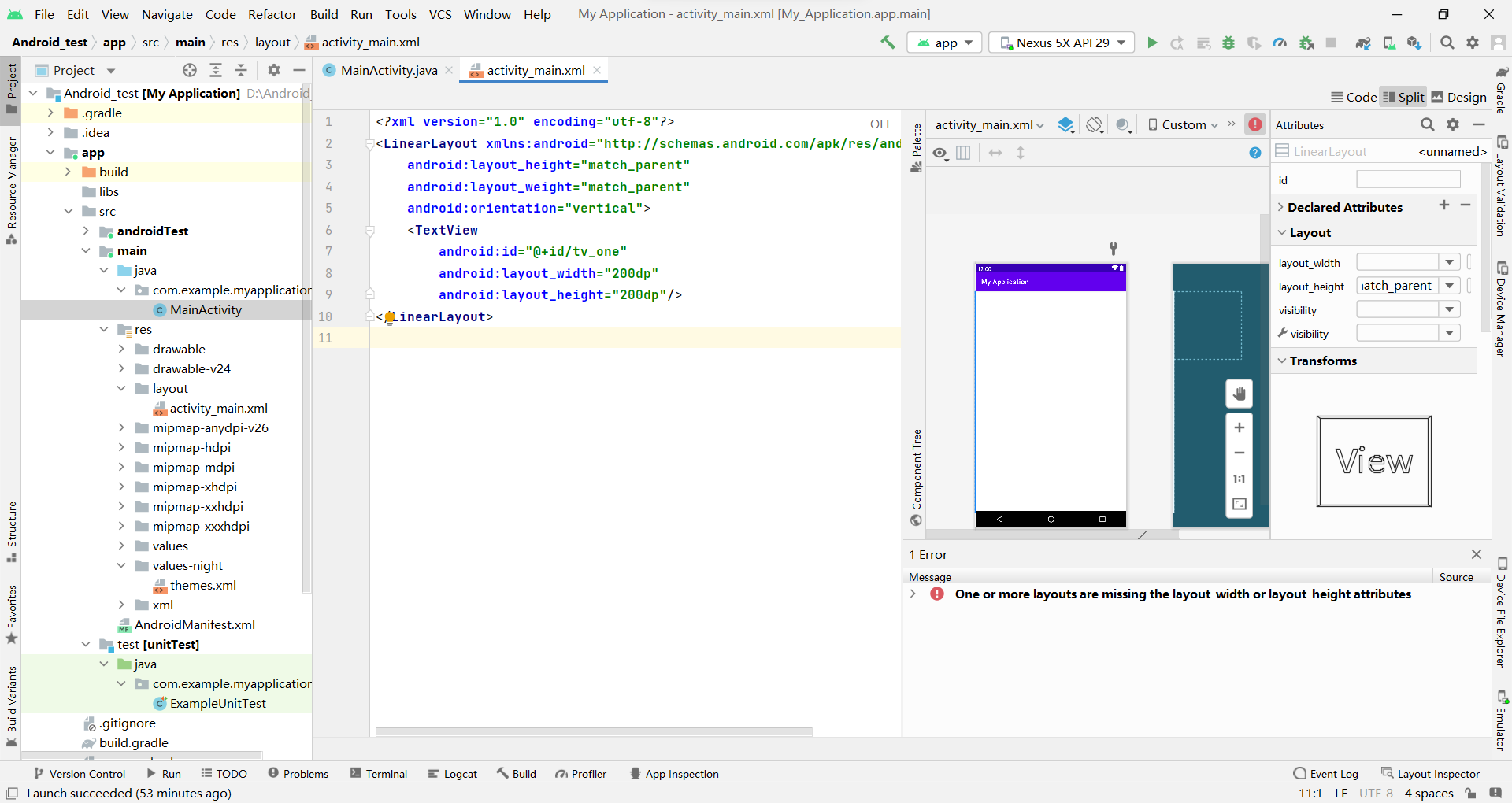Search attributes with the magnifier icon
The image size is (1512, 803).
click(1427, 124)
